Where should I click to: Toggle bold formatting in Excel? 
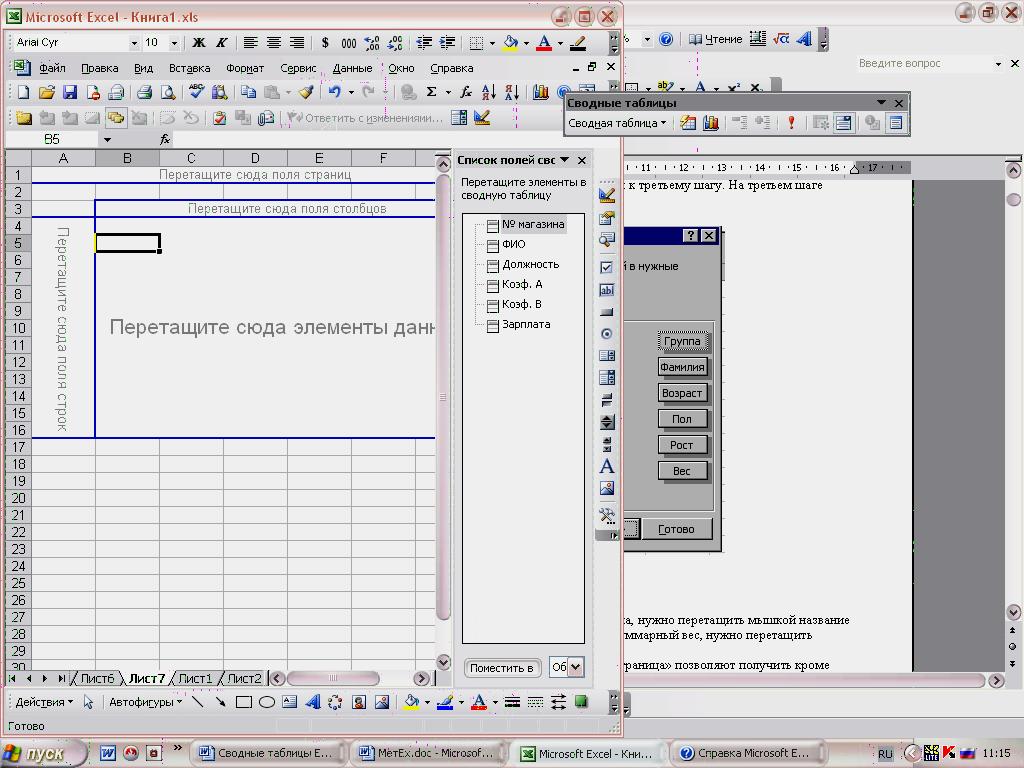[x=199, y=42]
